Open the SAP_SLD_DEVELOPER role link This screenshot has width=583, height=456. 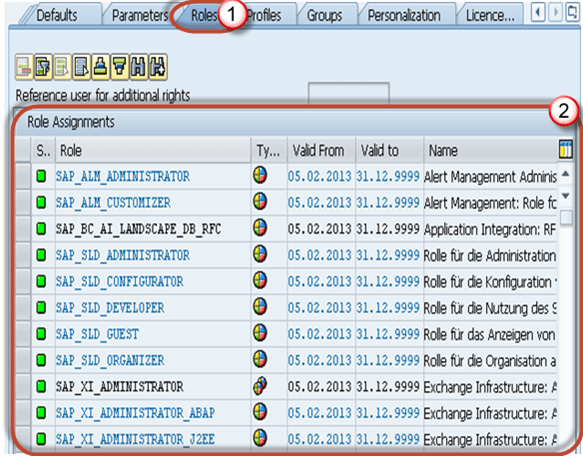pos(110,308)
